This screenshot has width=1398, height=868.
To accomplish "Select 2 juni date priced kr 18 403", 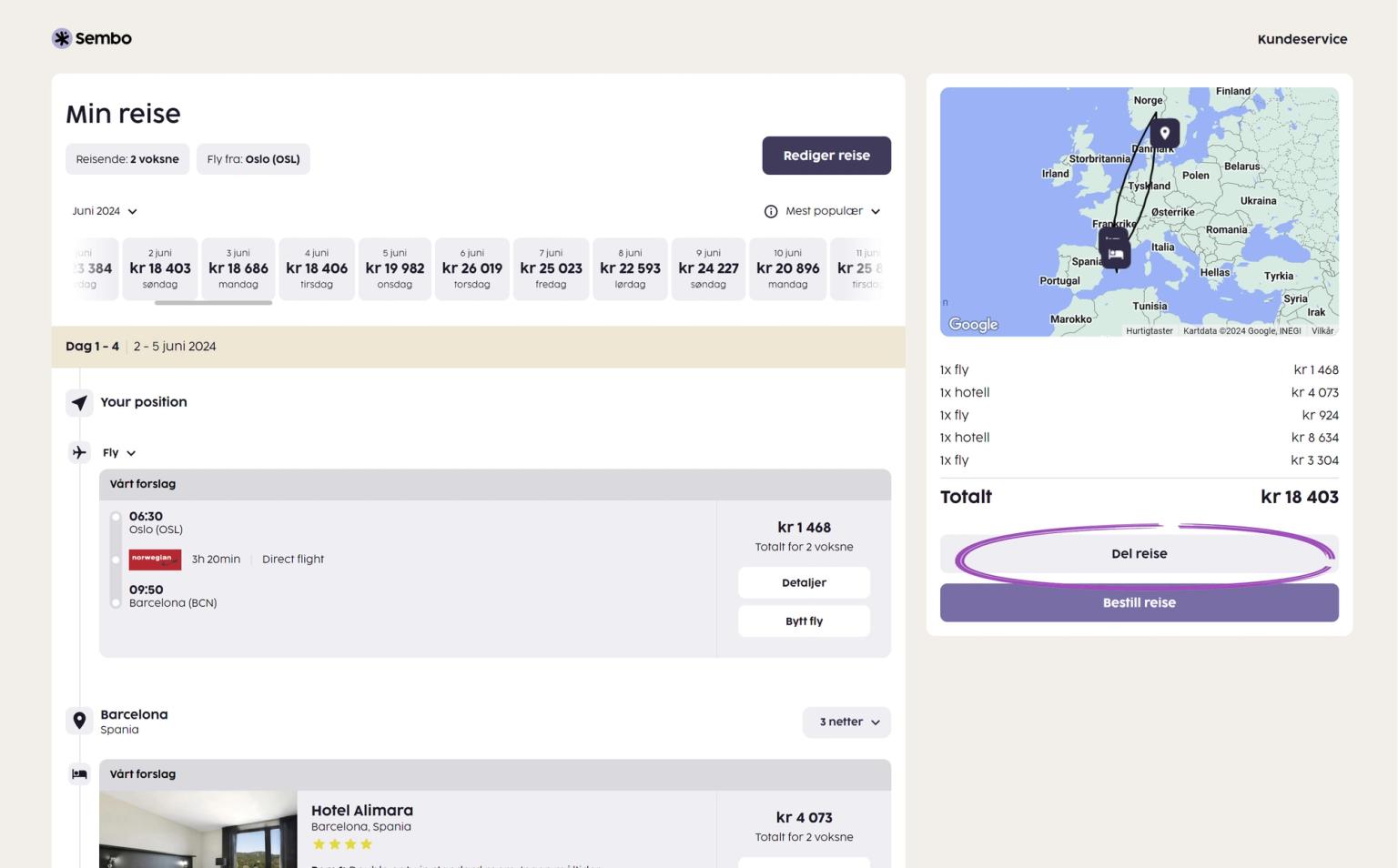I will 160,268.
